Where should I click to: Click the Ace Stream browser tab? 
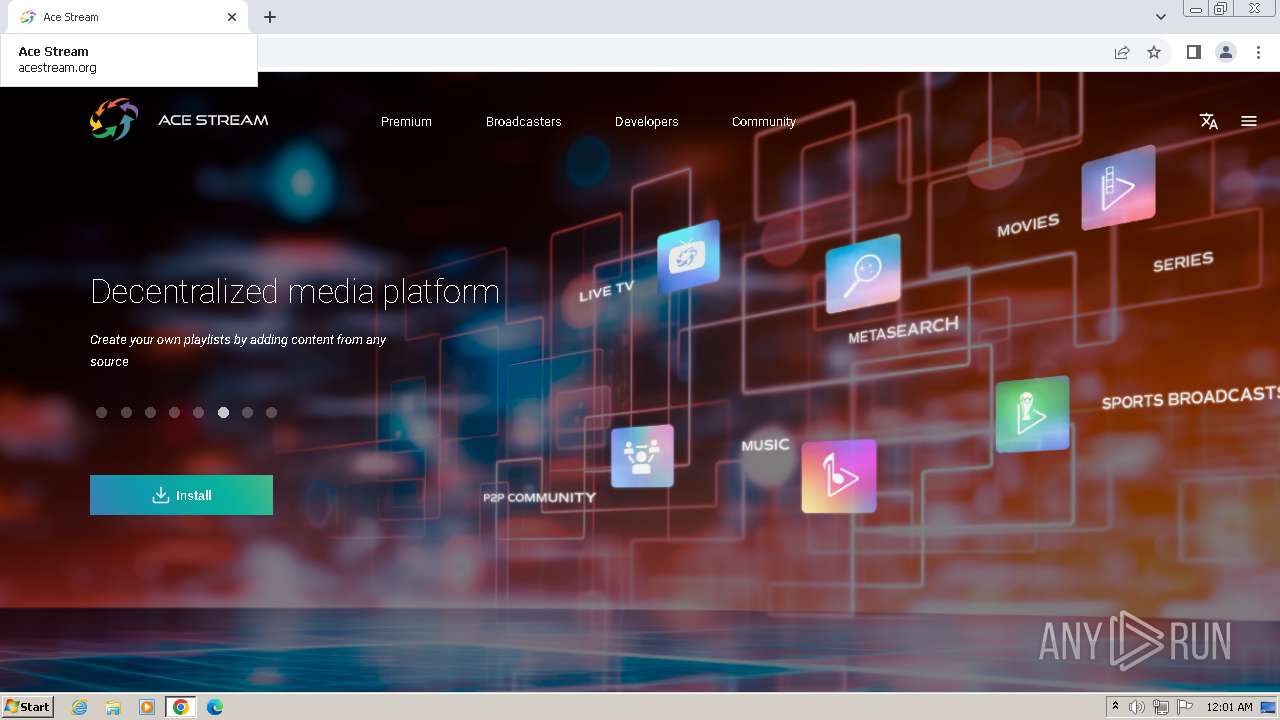128,17
